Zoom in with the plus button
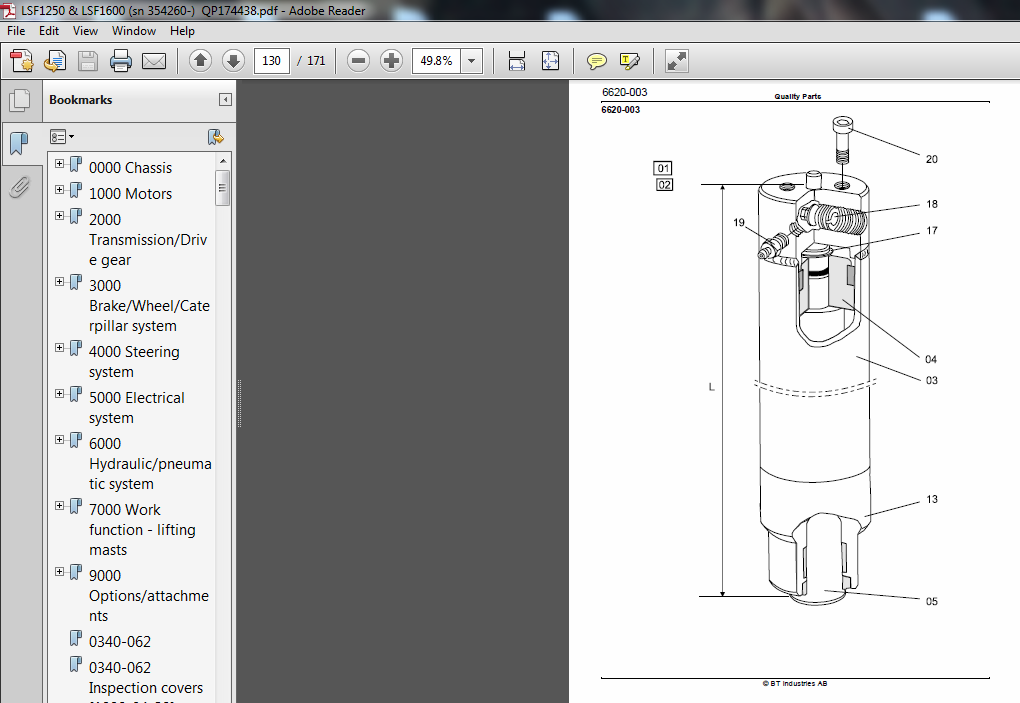Image resolution: width=1020 pixels, height=703 pixels. 391,61
